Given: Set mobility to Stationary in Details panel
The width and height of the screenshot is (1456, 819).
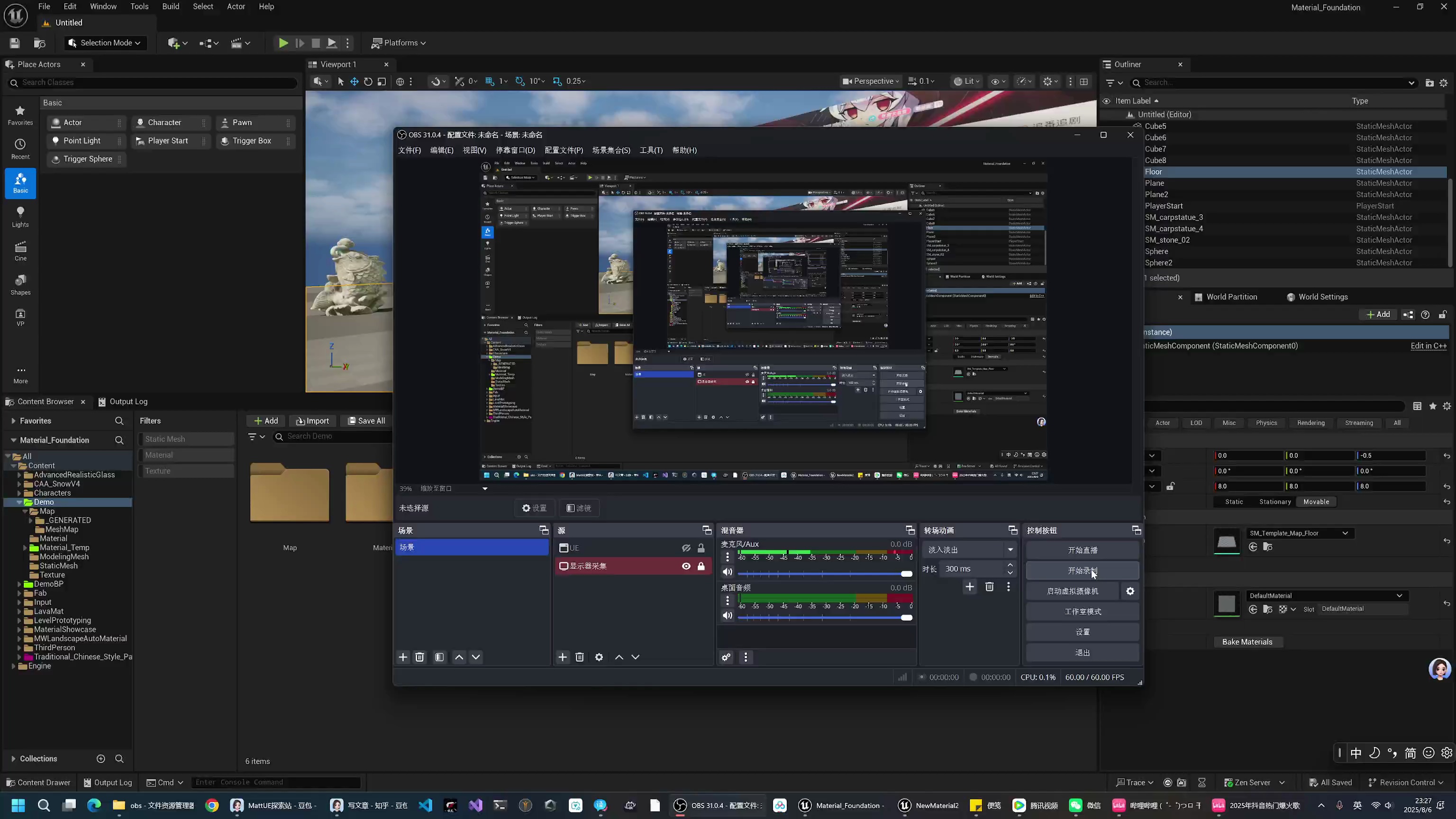Looking at the screenshot, I should click(1275, 502).
